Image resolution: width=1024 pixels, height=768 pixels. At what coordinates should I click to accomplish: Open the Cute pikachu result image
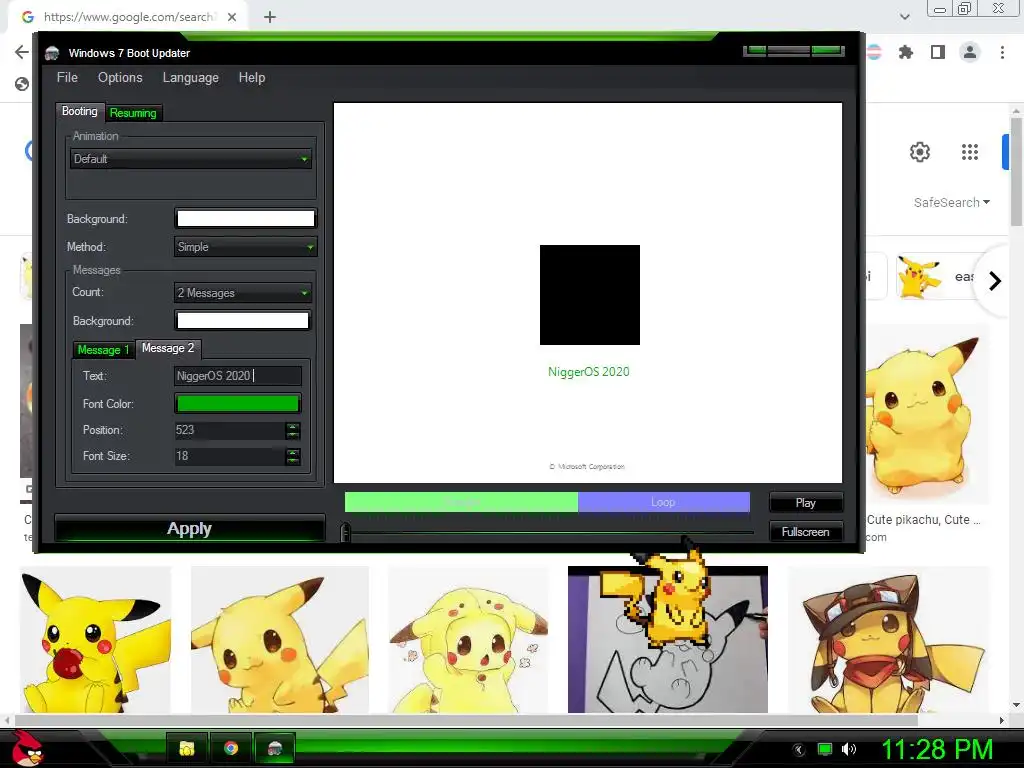(x=927, y=413)
